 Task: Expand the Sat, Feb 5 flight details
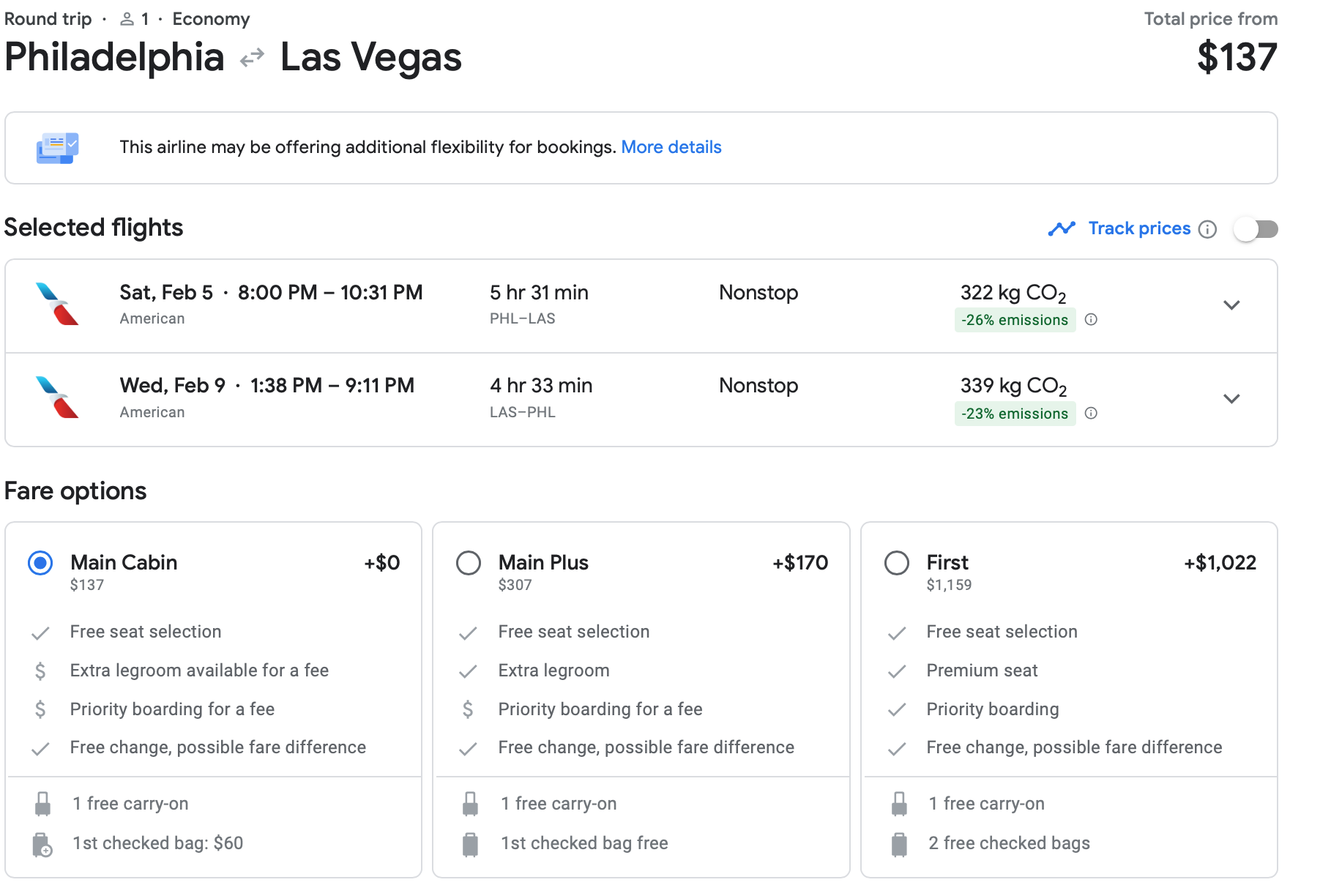[x=1231, y=305]
